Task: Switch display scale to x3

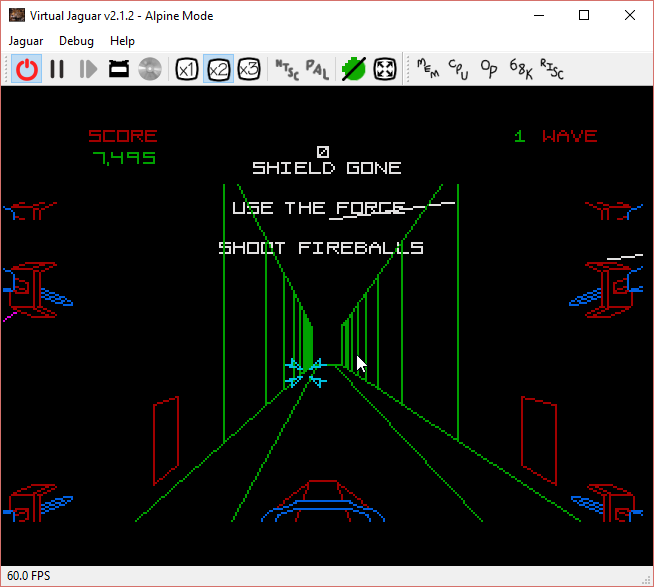Action: [x=249, y=69]
